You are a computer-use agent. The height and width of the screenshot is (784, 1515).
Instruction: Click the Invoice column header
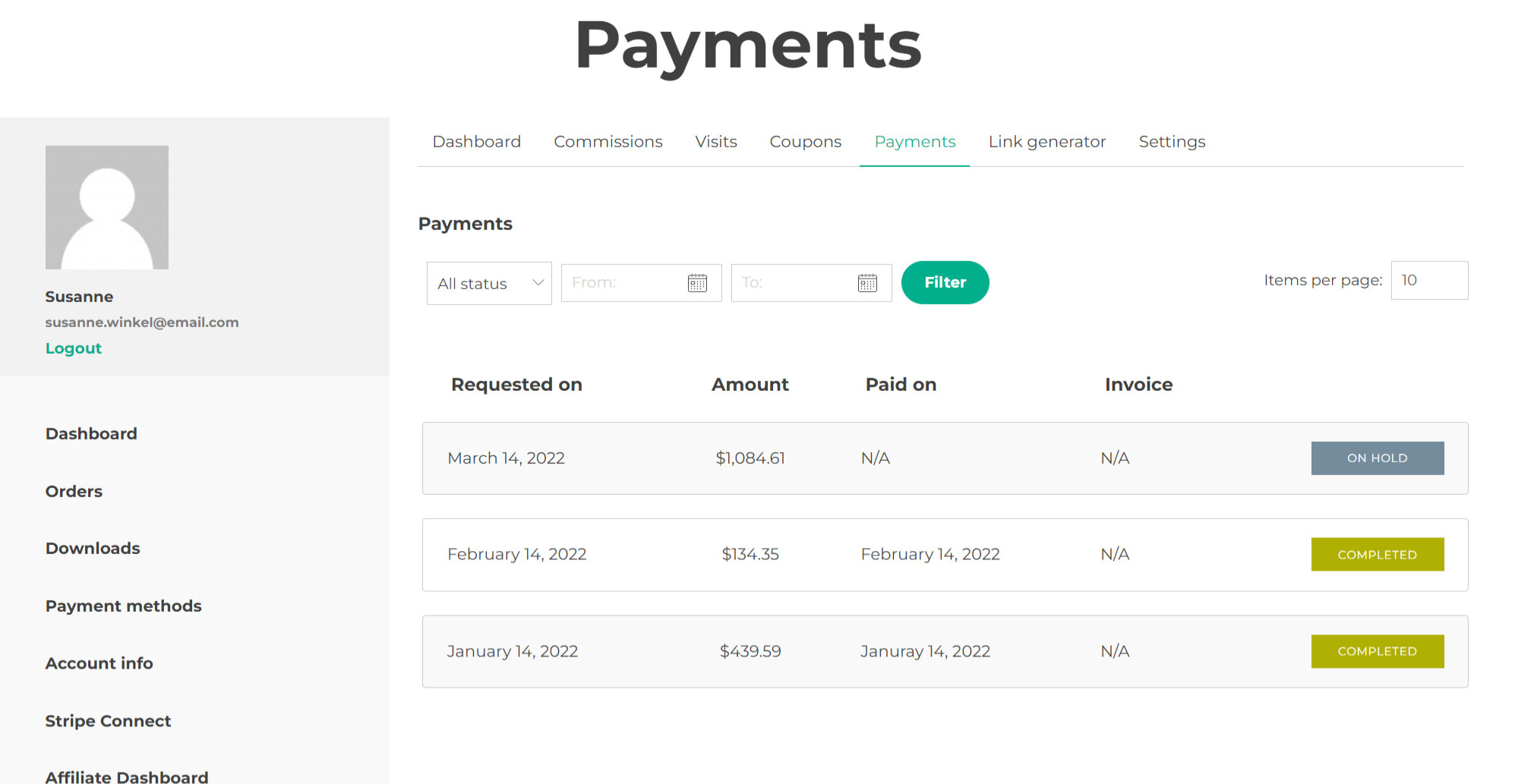click(x=1139, y=385)
